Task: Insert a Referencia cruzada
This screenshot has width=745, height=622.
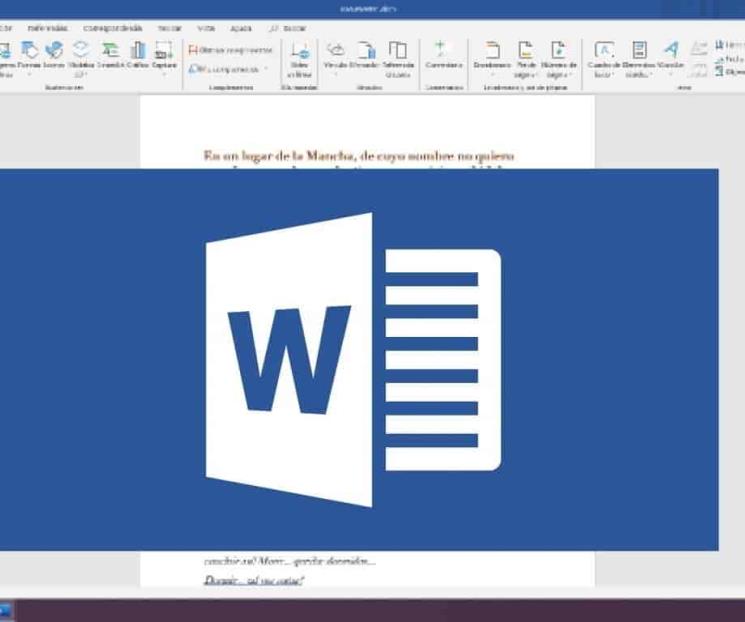Action: point(398,60)
